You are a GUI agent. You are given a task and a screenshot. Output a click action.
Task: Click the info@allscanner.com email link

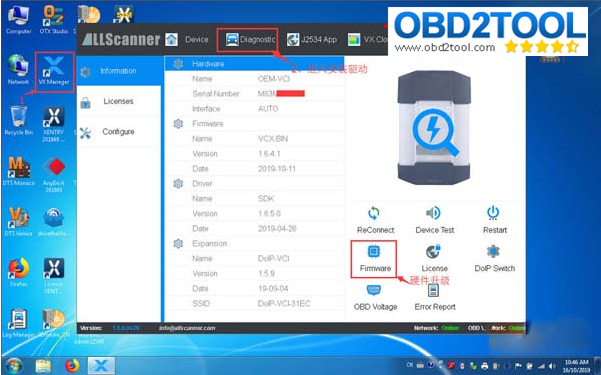[x=187, y=328]
